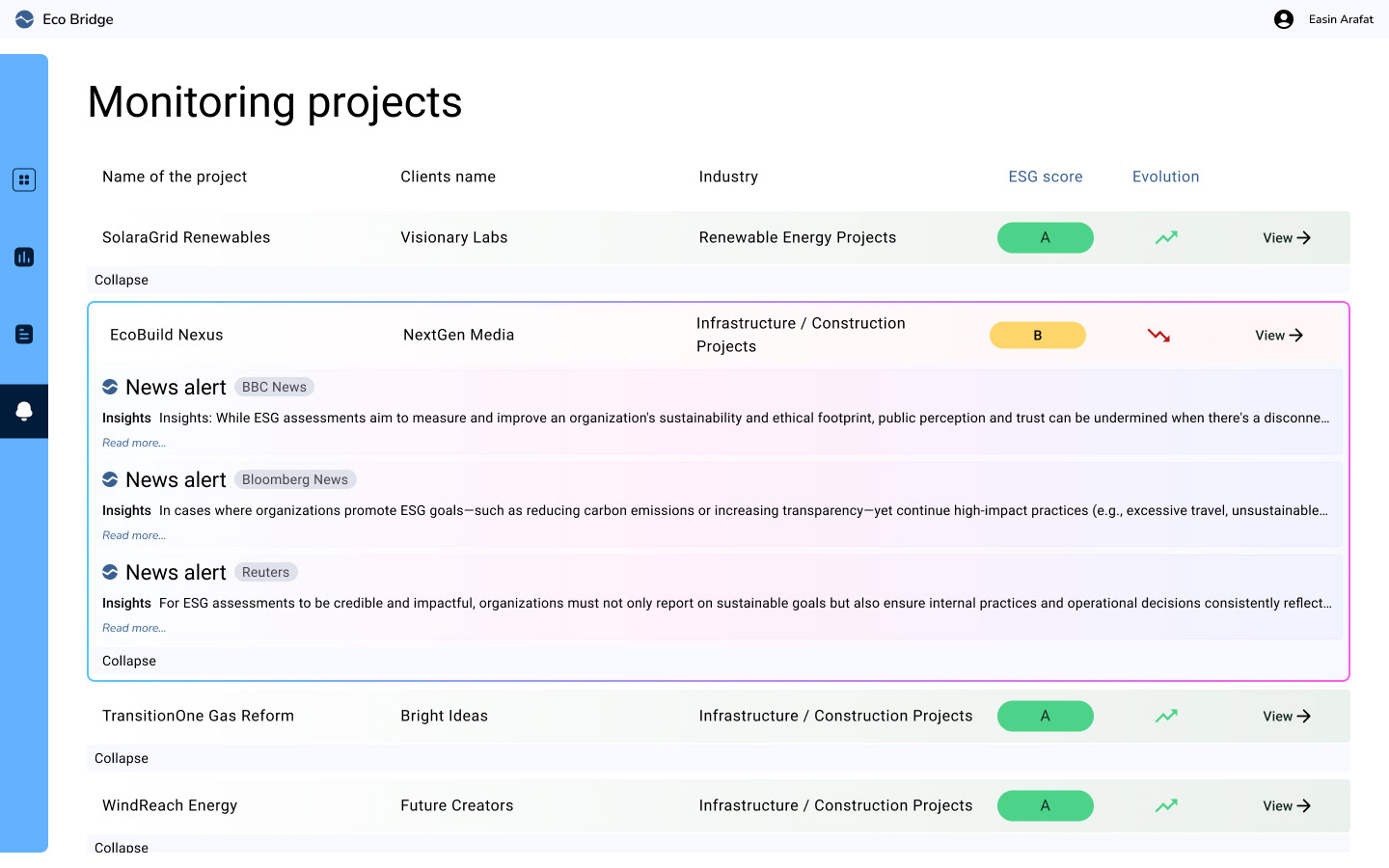
Task: Sort by Evolution column header
Action: [1165, 176]
